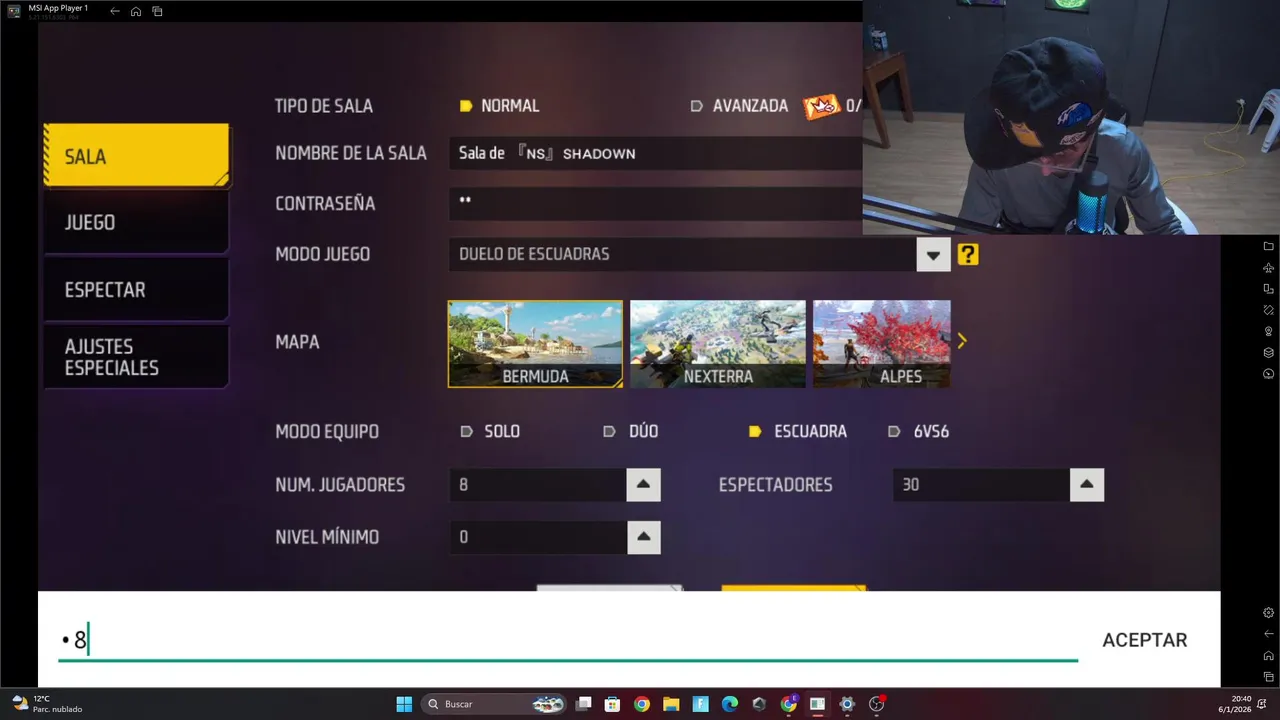The width and height of the screenshot is (1280, 720).
Task: Open the stacked layers multi-instance icon
Action: (1268, 352)
